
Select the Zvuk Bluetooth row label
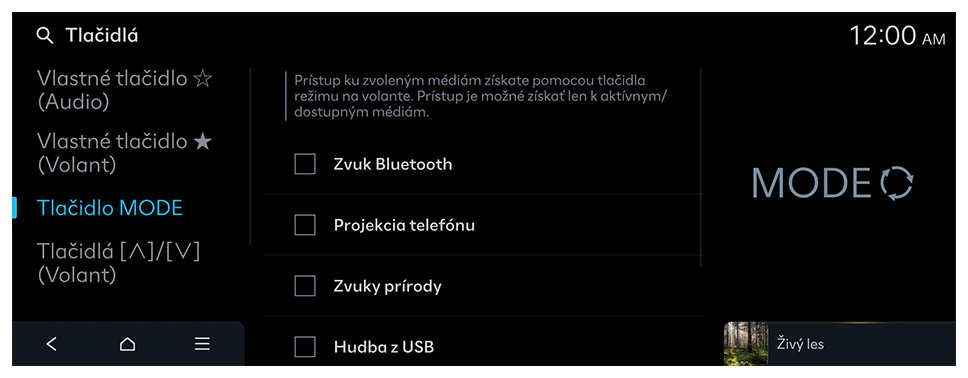click(393, 164)
